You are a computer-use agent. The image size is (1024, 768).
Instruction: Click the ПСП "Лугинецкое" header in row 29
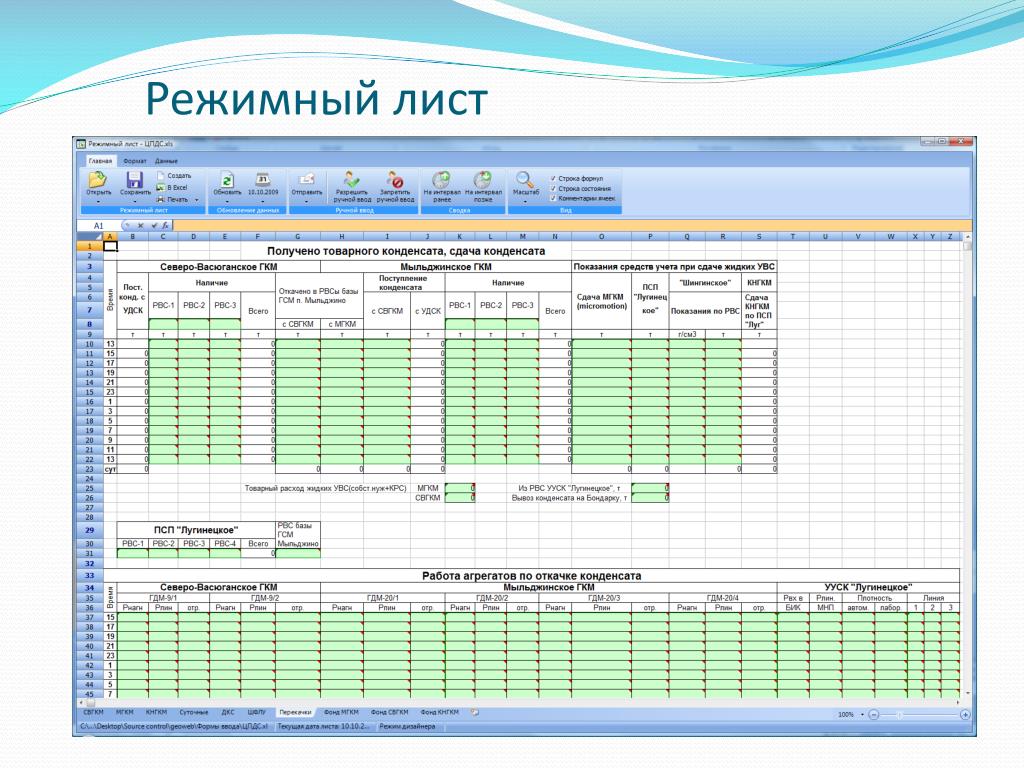click(196, 530)
